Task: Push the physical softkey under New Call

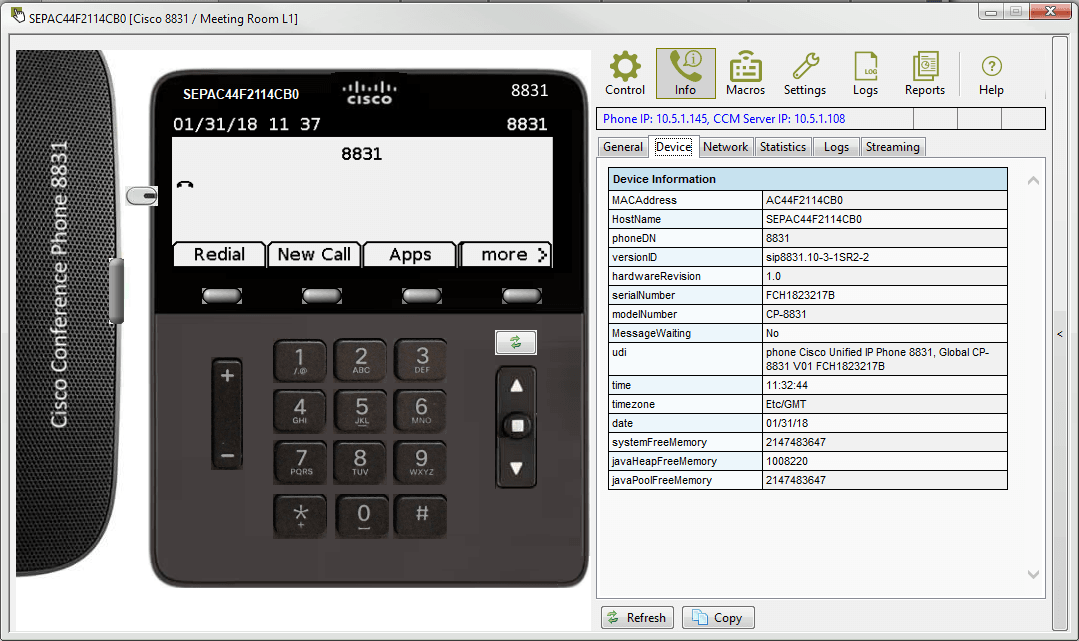Action: coord(321,296)
